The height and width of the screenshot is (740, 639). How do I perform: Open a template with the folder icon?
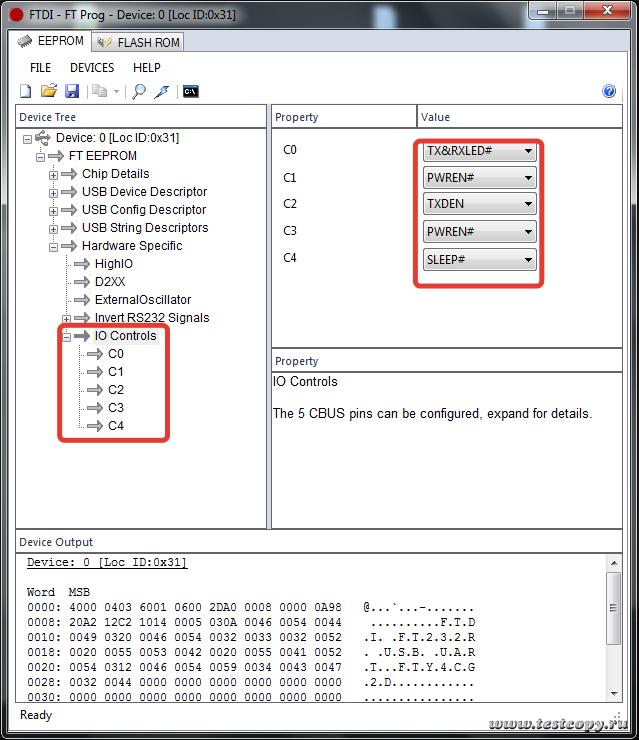coord(48,91)
